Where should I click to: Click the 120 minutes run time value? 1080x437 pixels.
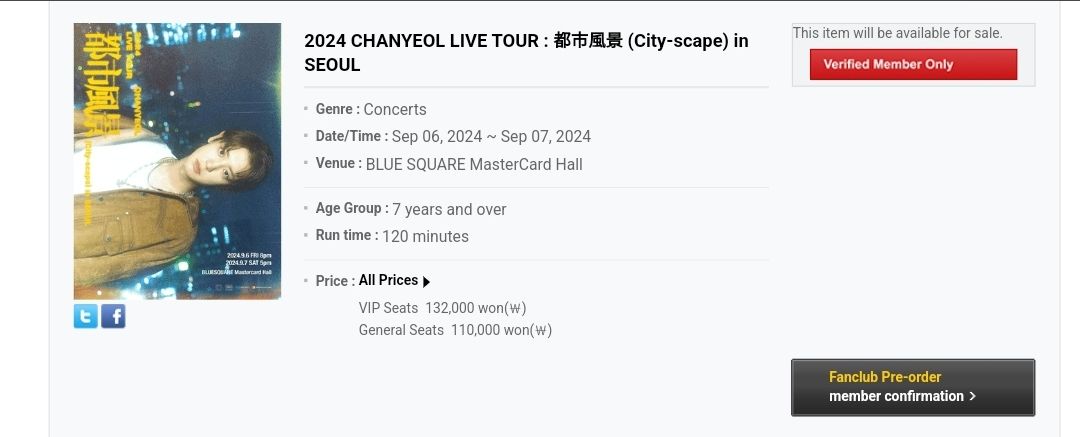point(425,236)
